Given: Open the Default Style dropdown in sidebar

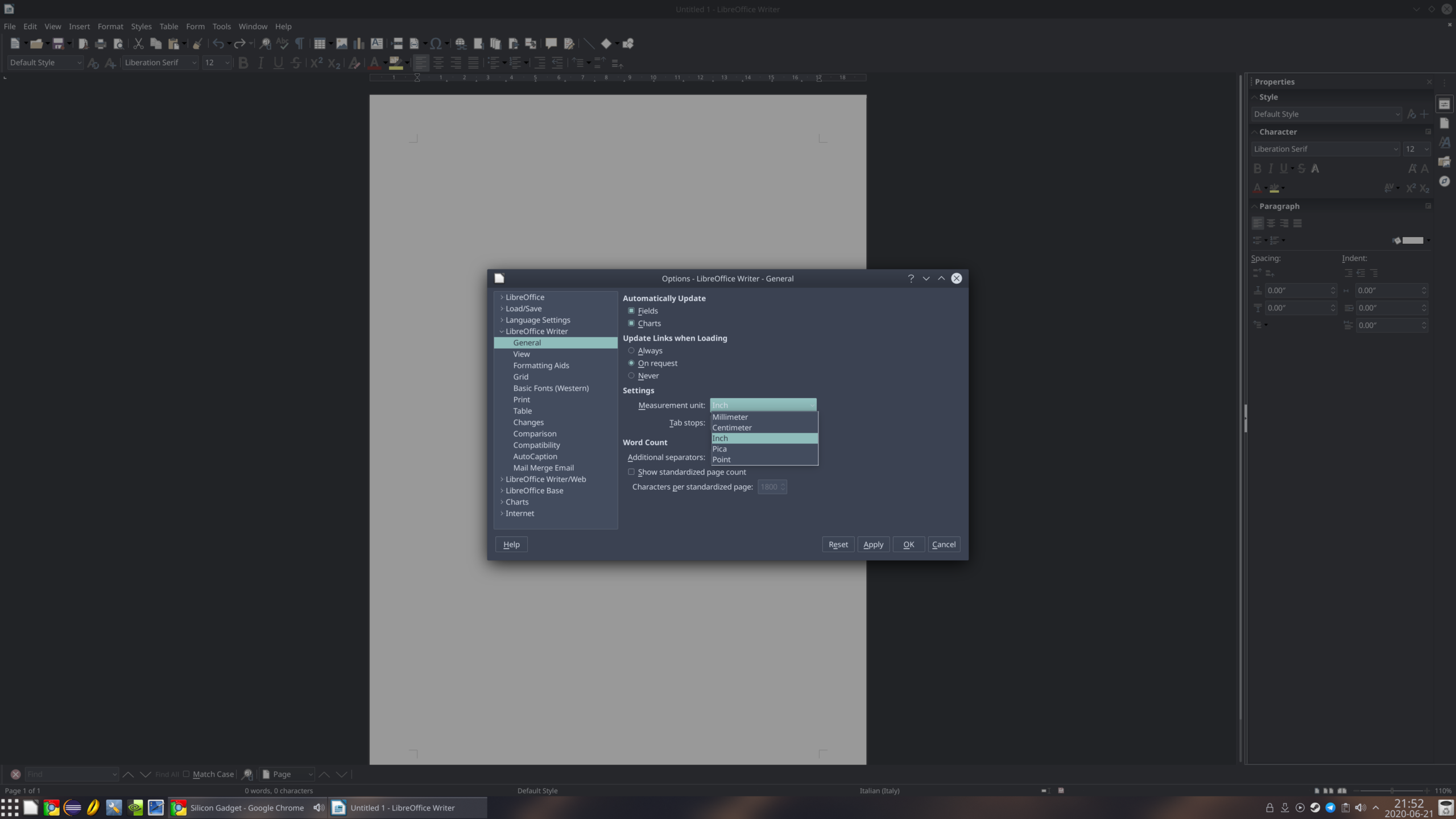Looking at the screenshot, I should (x=1326, y=114).
